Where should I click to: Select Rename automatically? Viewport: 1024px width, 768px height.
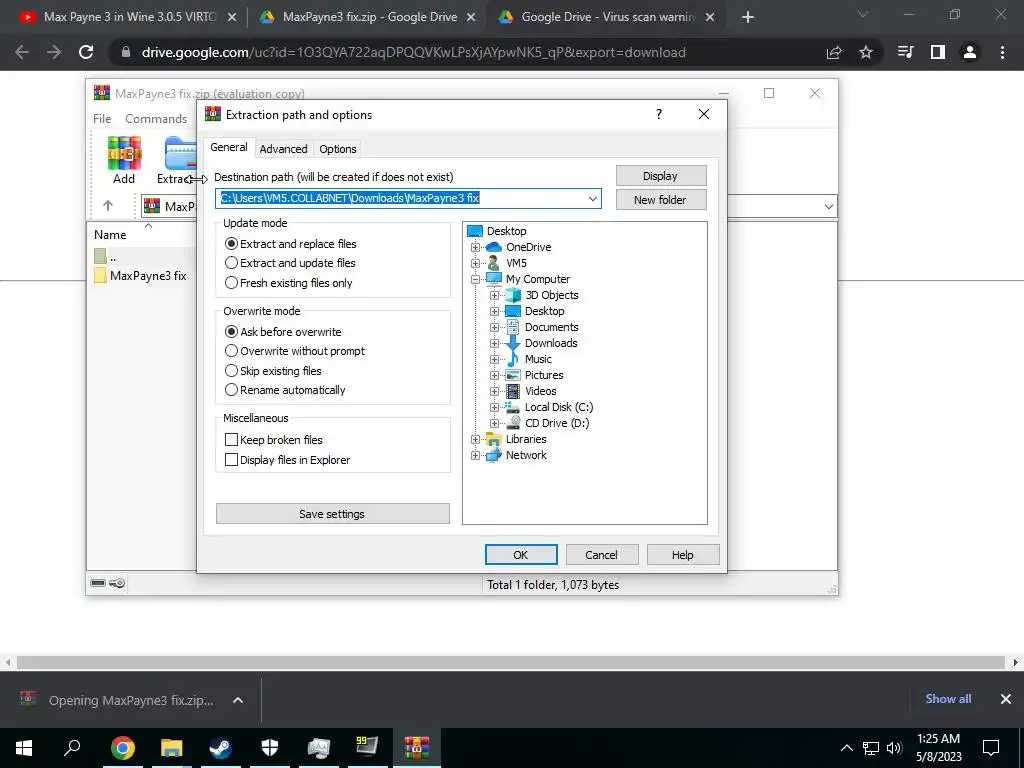[x=285, y=390]
